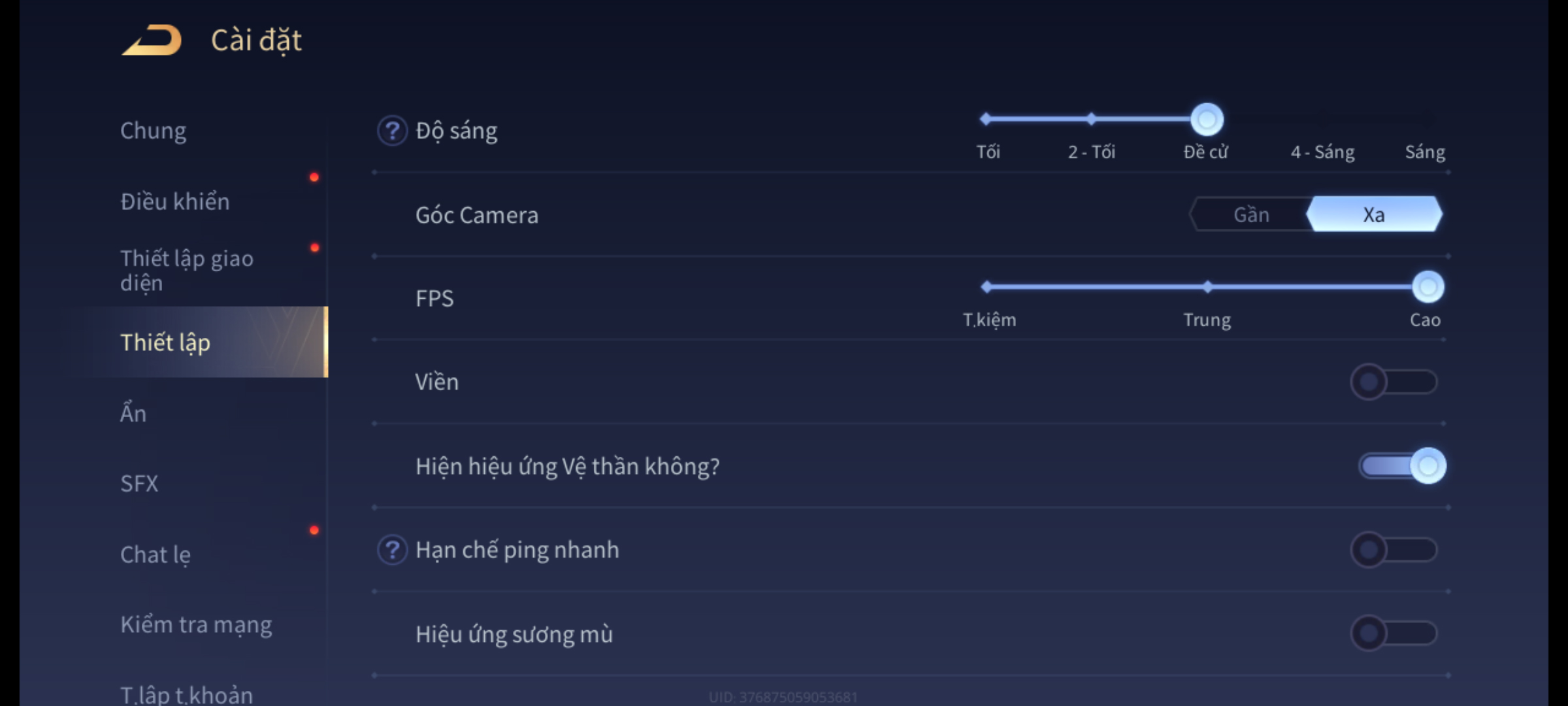The height and width of the screenshot is (706, 1568).
Task: Set FPS slider to Trung
Action: [1207, 287]
